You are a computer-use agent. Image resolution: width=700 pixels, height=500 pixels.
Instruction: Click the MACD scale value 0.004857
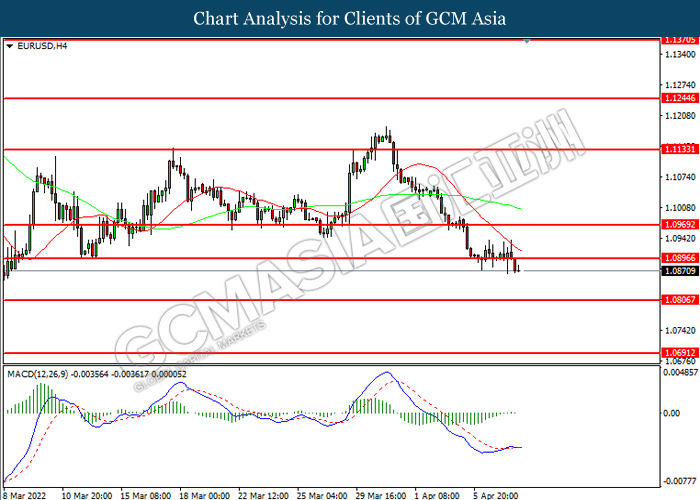680,372
